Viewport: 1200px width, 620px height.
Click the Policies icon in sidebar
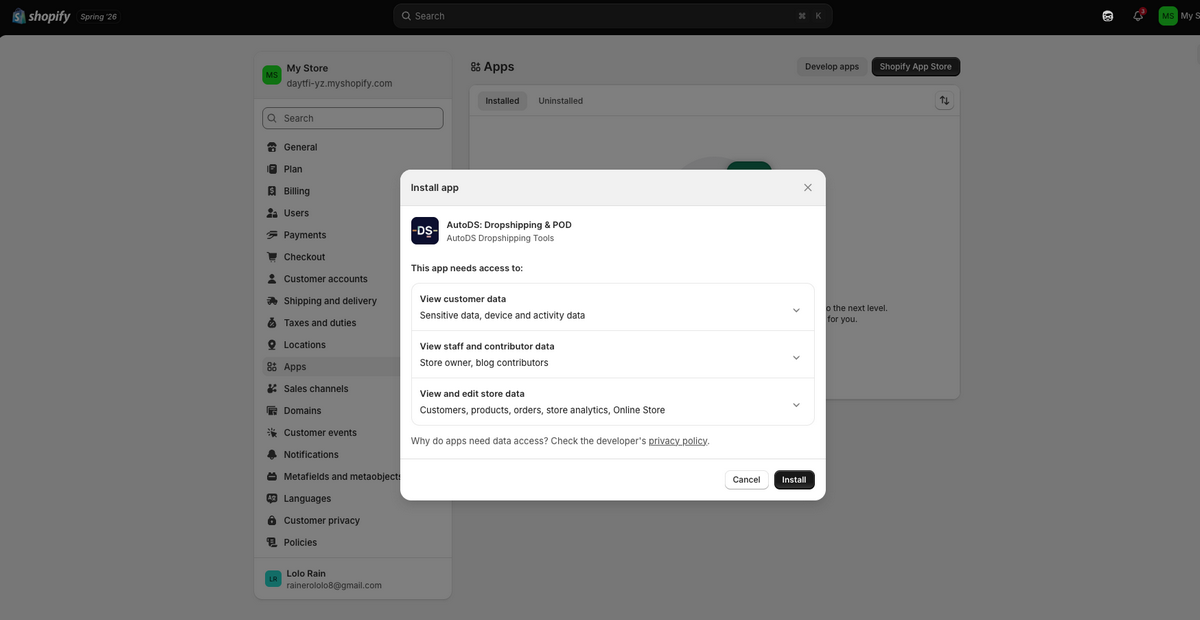(x=272, y=543)
